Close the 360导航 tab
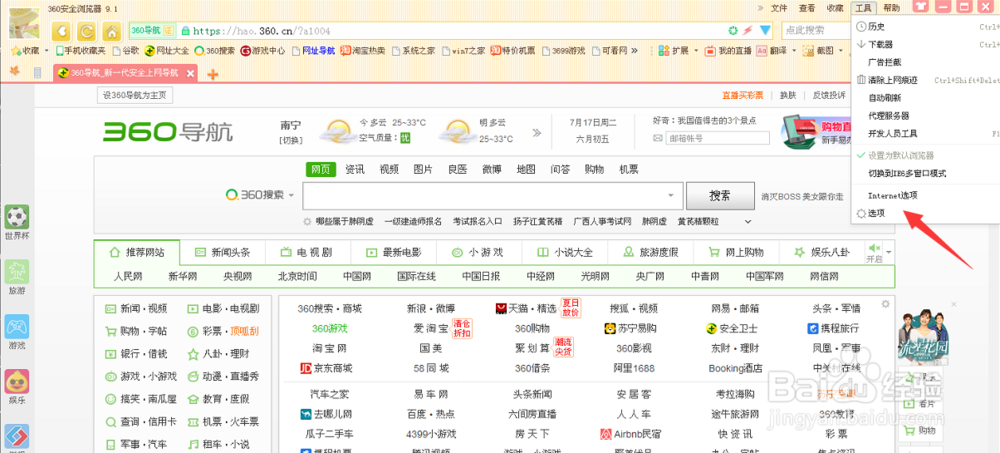Screen dimensions: 1000x453 click(x=189, y=73)
